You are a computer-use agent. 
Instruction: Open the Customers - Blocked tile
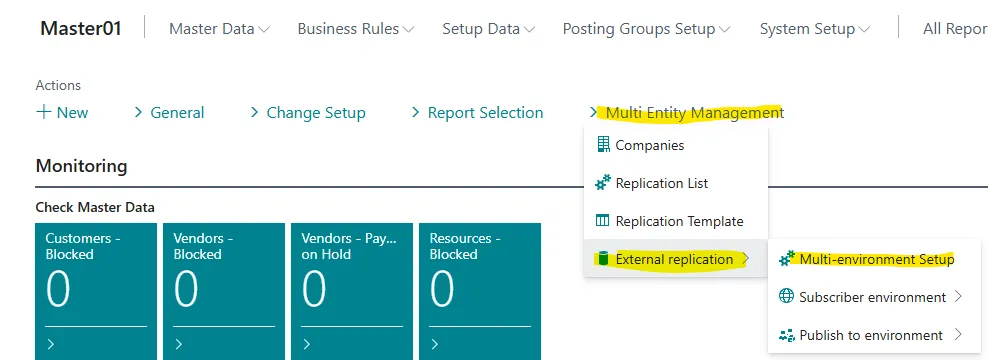96,292
